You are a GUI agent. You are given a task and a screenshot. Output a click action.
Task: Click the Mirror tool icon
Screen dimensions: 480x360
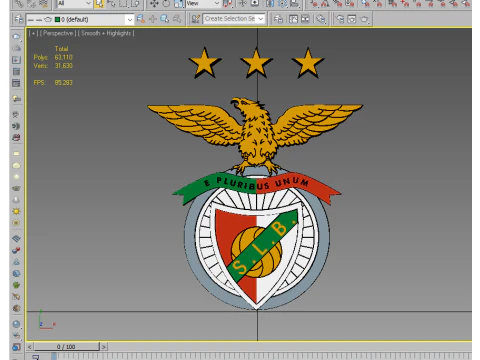pos(270,3)
